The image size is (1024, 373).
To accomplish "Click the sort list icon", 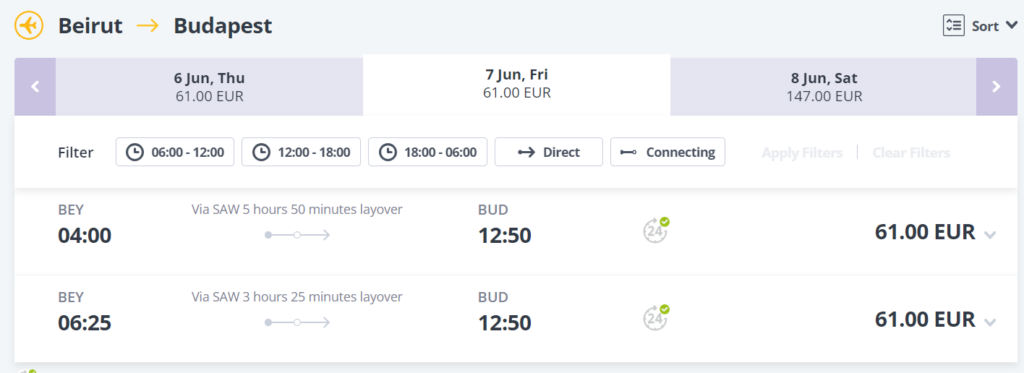I will click(x=953, y=25).
